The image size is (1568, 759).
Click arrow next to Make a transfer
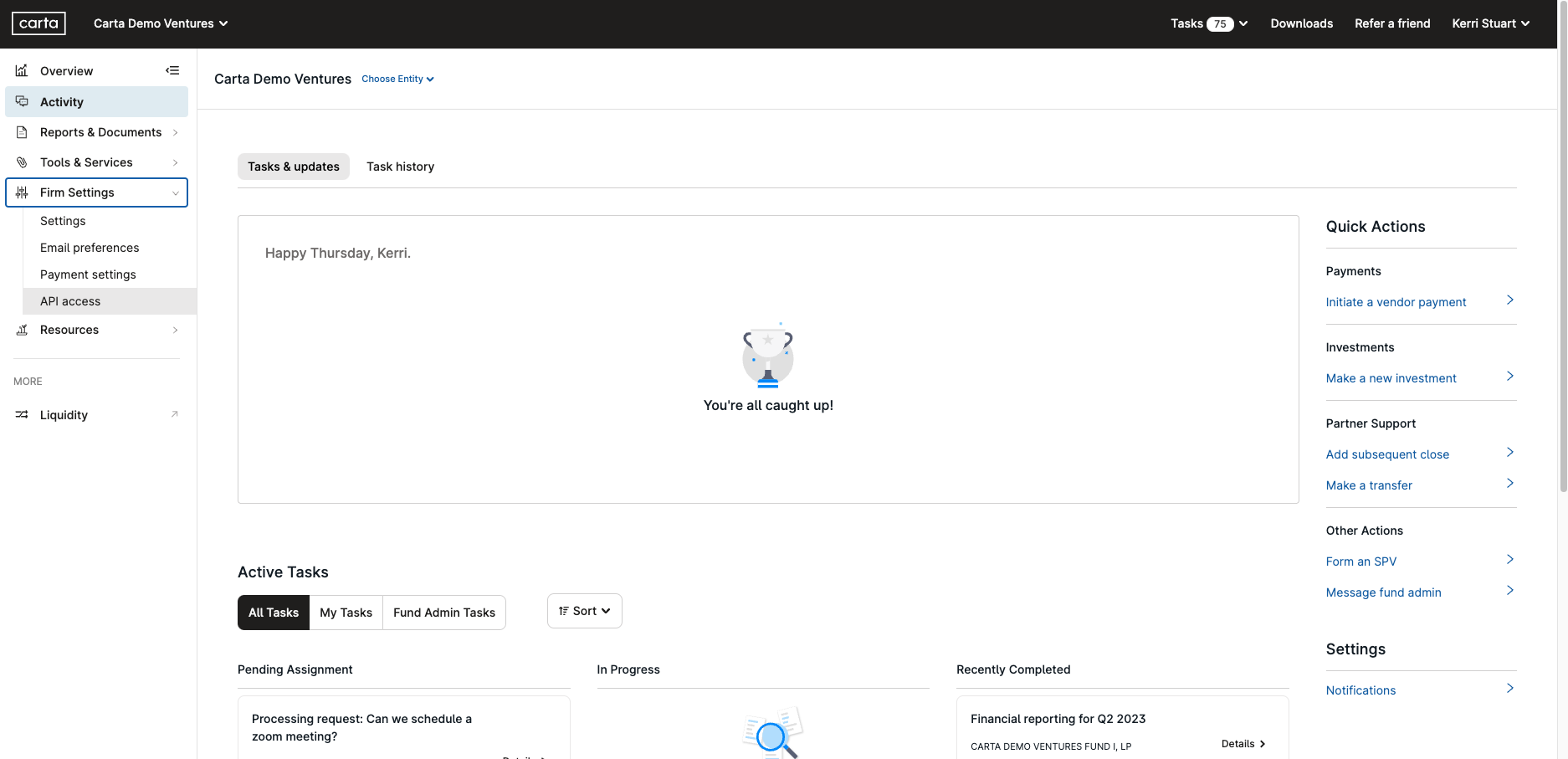(x=1510, y=483)
